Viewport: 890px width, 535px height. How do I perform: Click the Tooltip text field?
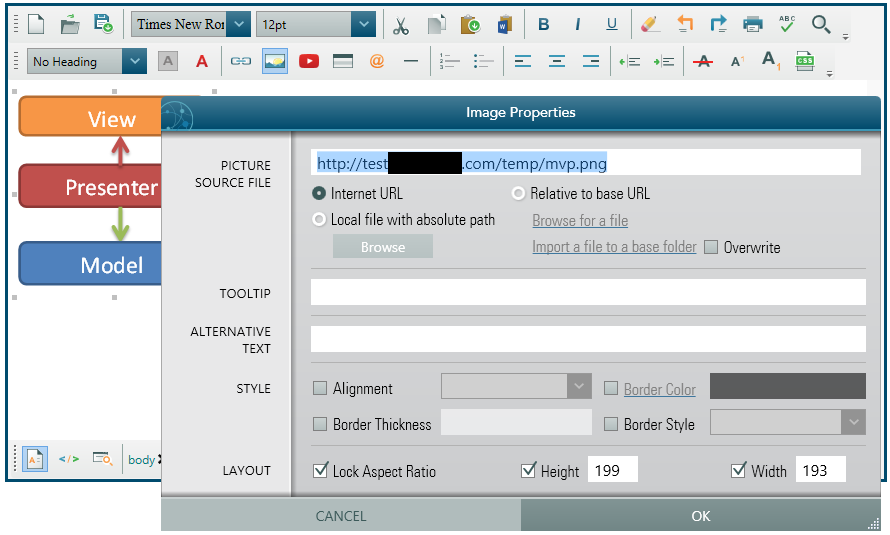tap(587, 292)
